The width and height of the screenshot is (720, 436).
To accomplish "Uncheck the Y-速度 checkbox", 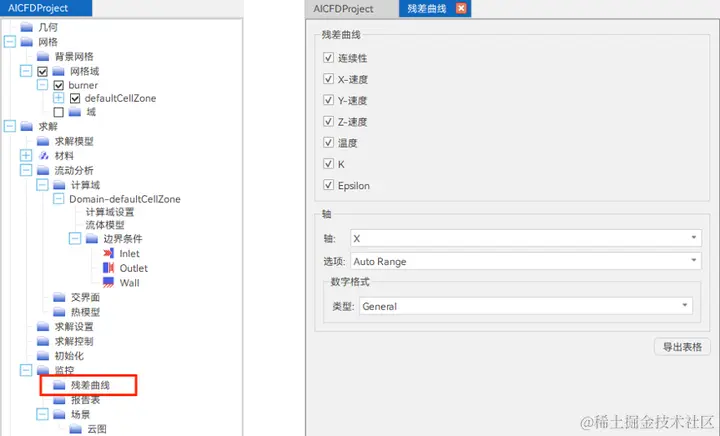I will pyautogui.click(x=328, y=100).
